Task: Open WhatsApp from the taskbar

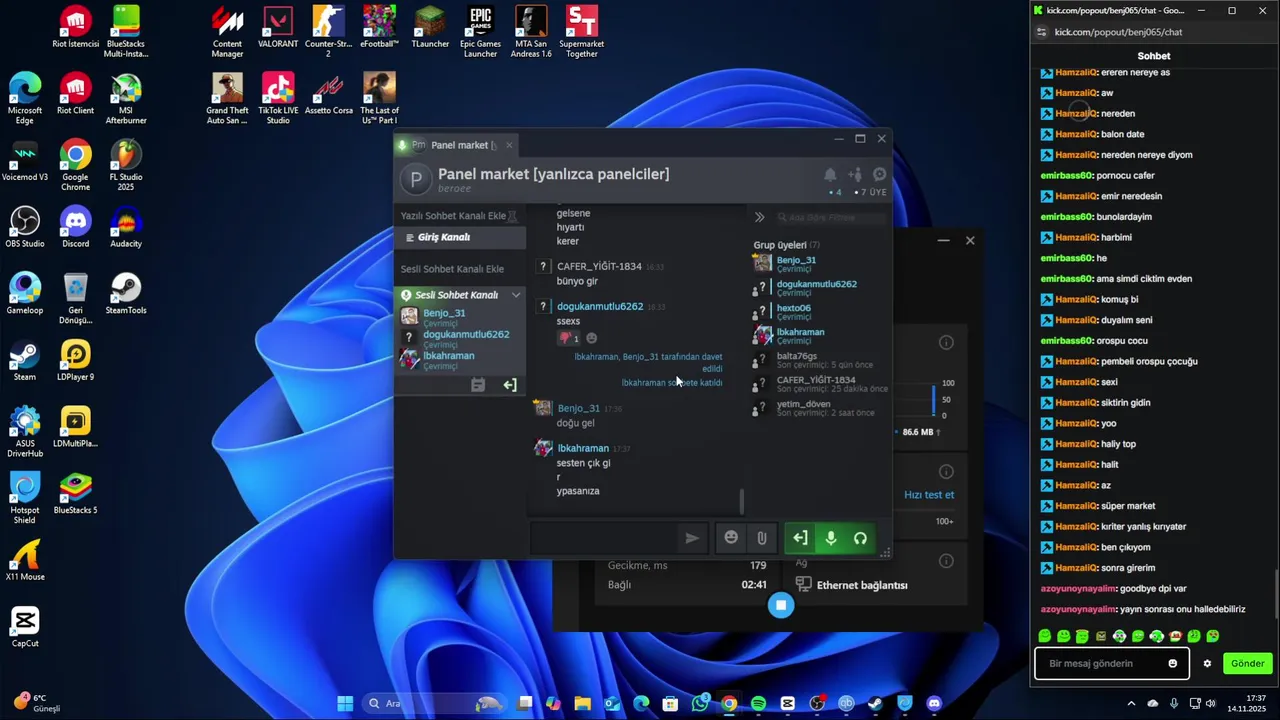Action: 700,704
